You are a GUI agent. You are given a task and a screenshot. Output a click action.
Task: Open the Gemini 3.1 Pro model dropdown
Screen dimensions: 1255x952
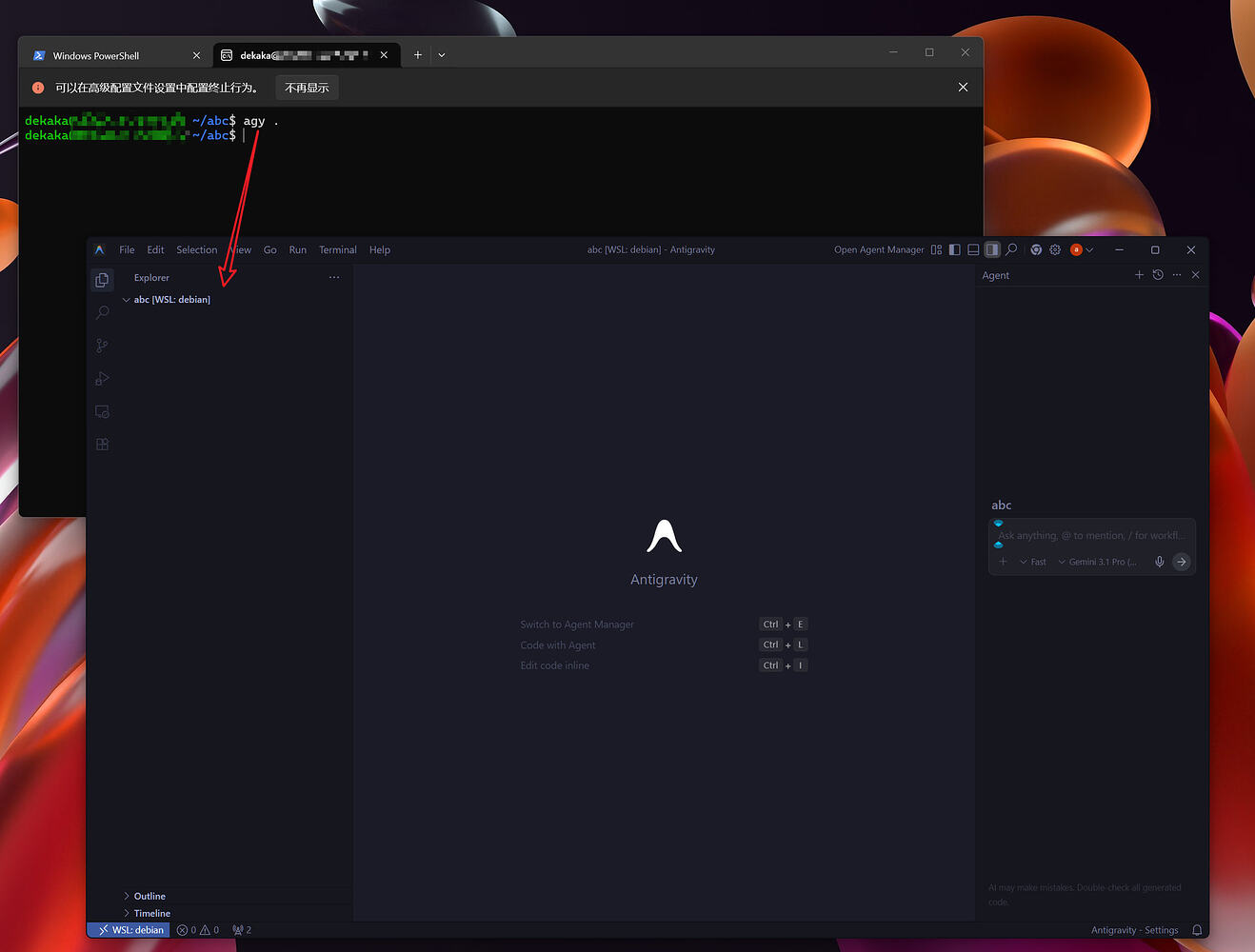pyautogui.click(x=1098, y=562)
